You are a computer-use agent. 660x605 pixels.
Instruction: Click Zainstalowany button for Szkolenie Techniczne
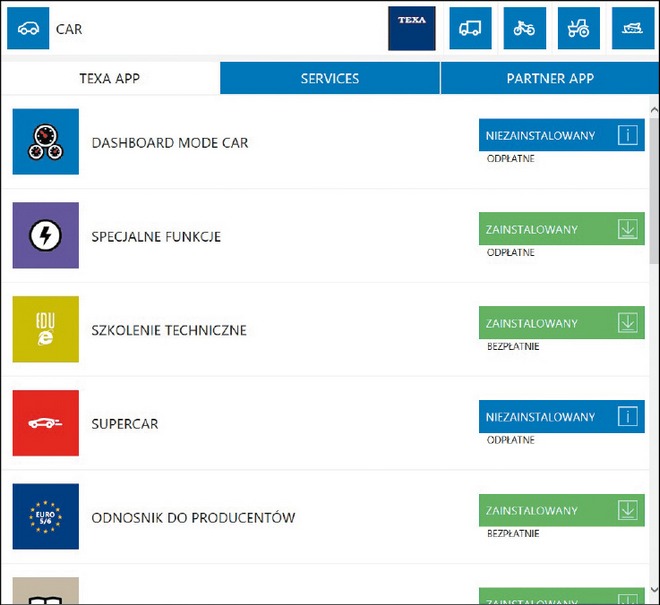561,323
